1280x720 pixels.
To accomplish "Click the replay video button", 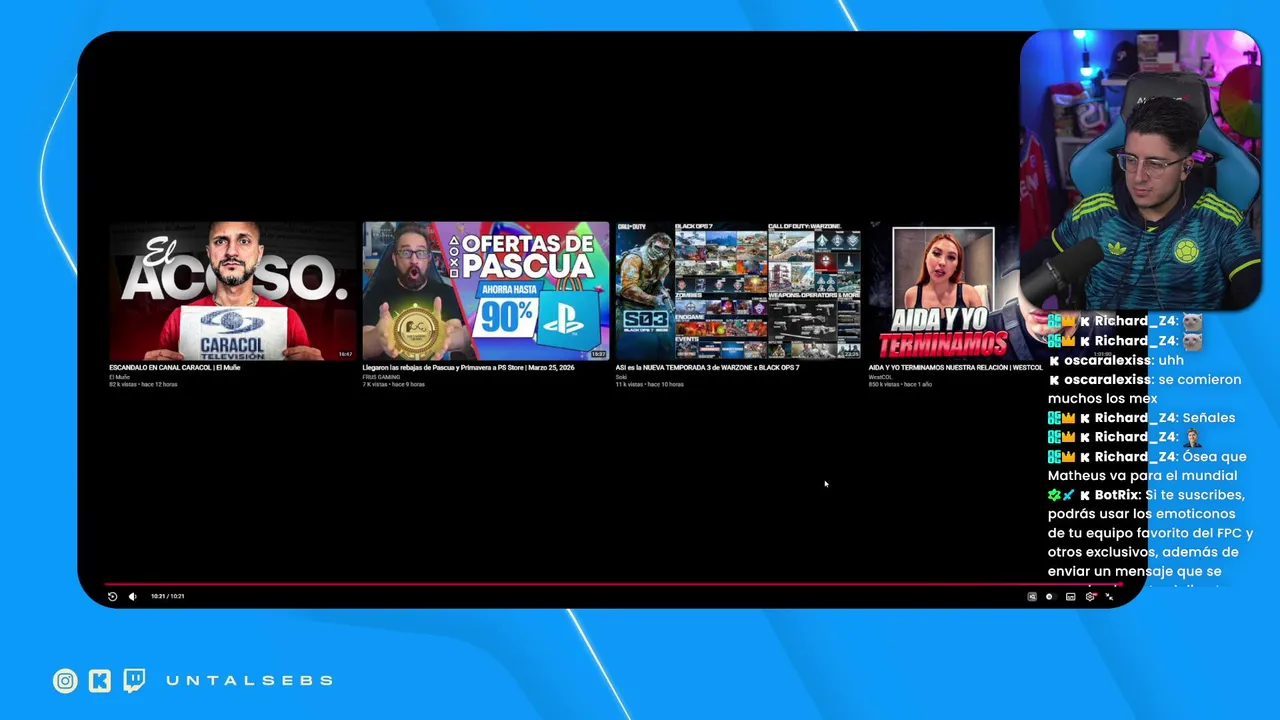I will click(x=112, y=596).
